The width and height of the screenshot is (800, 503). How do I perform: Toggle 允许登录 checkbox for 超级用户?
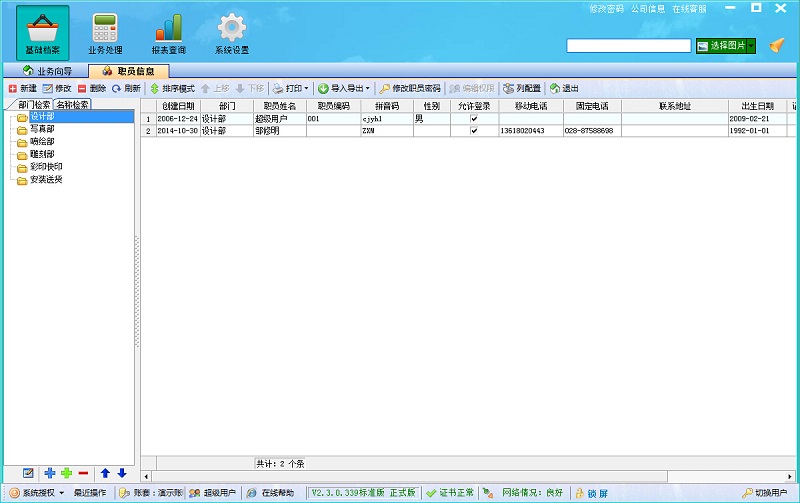(x=474, y=119)
